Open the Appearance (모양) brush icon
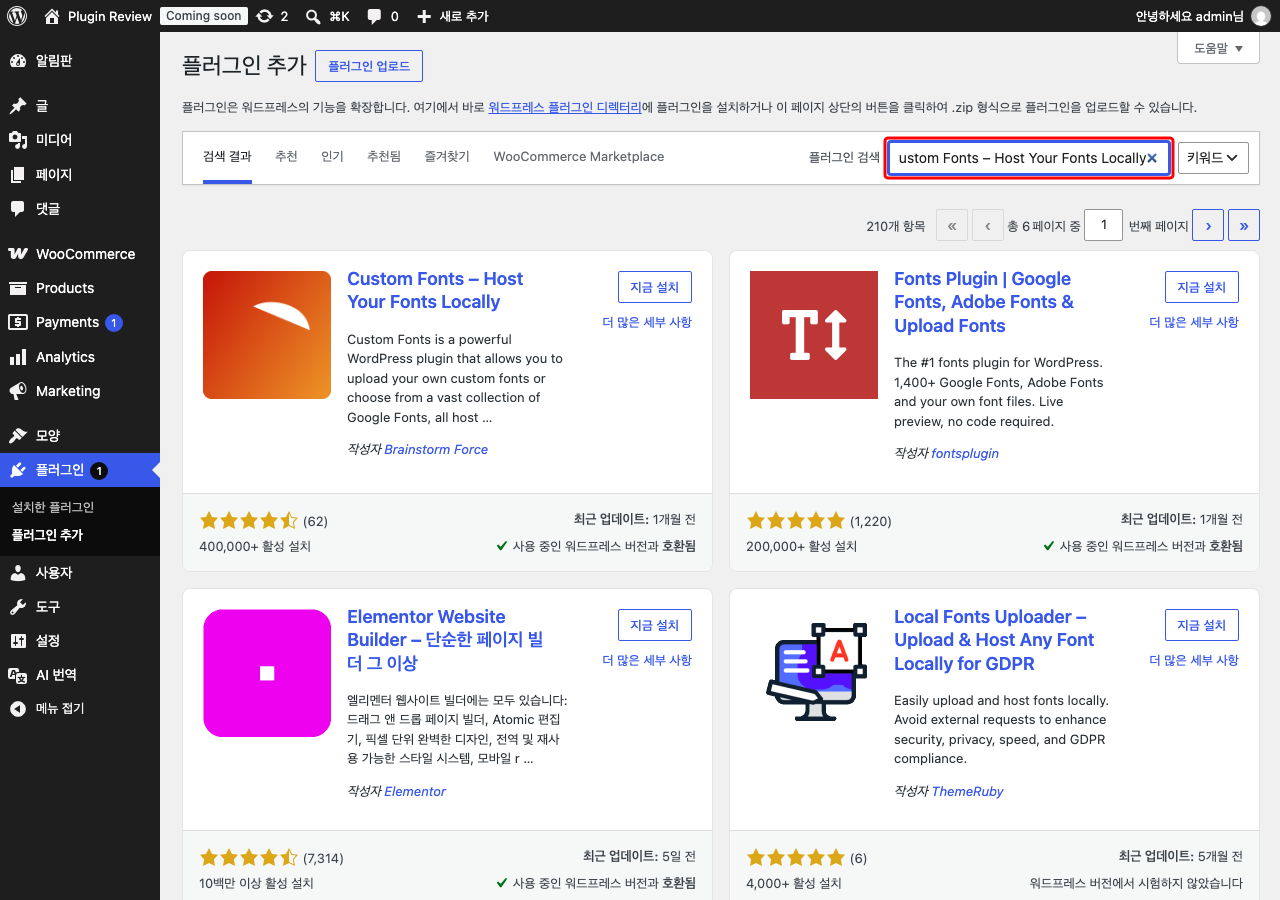The image size is (1280, 900). click(17, 436)
